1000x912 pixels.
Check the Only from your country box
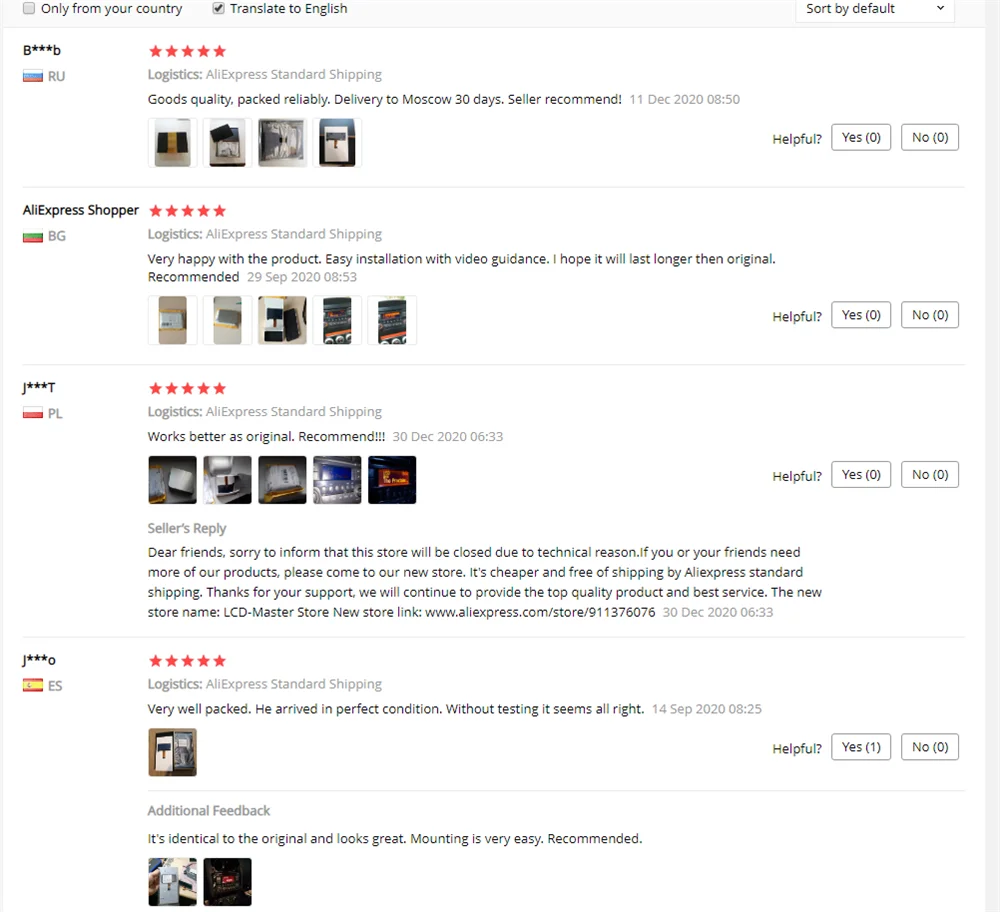click(x=29, y=8)
